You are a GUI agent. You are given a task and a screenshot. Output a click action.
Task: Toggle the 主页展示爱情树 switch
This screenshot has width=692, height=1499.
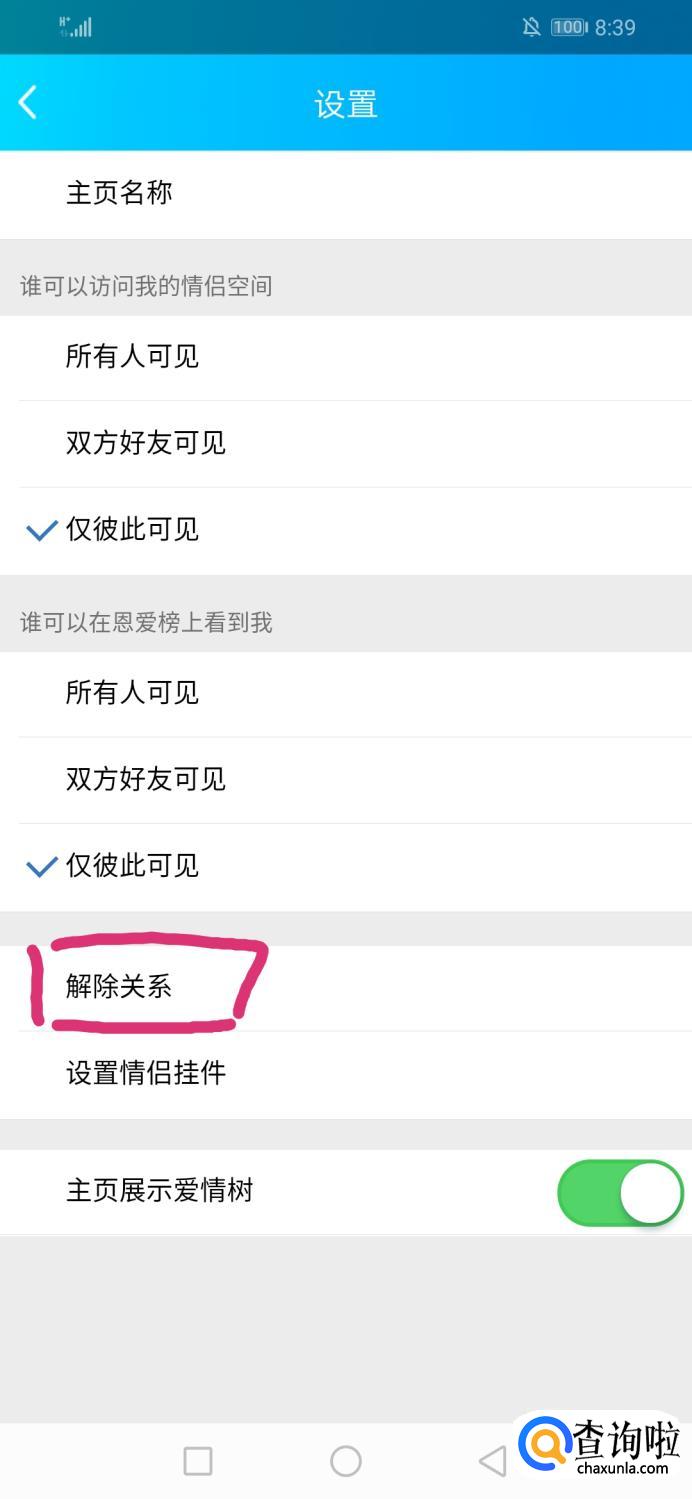click(x=620, y=1192)
